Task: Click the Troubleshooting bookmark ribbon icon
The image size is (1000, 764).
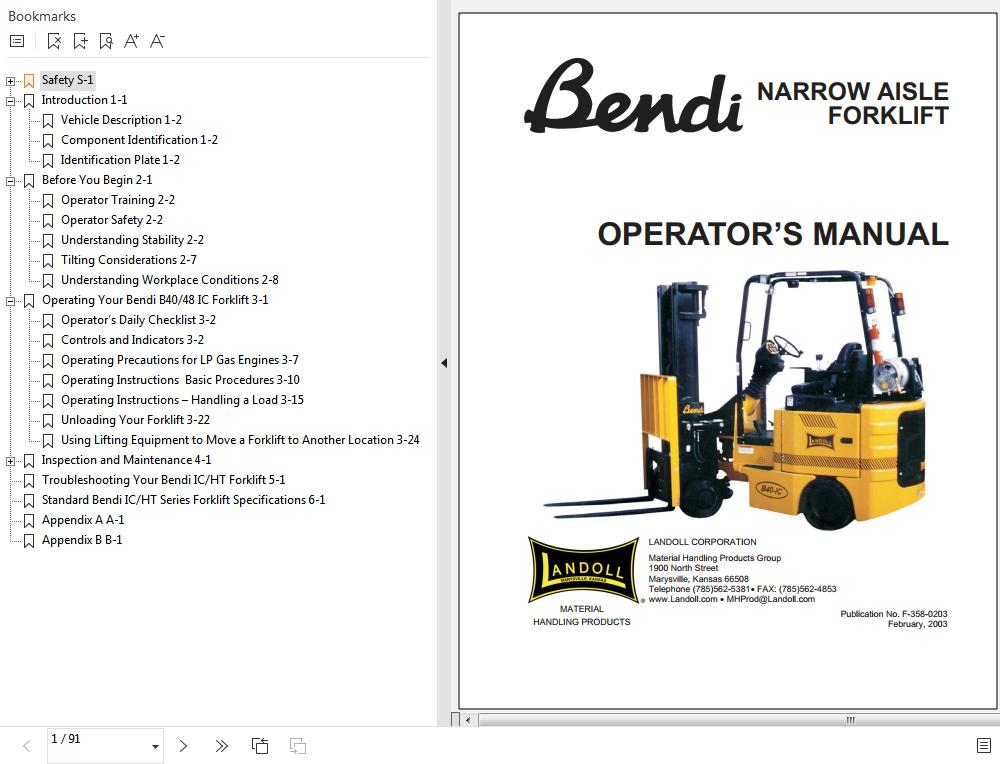Action: click(29, 481)
